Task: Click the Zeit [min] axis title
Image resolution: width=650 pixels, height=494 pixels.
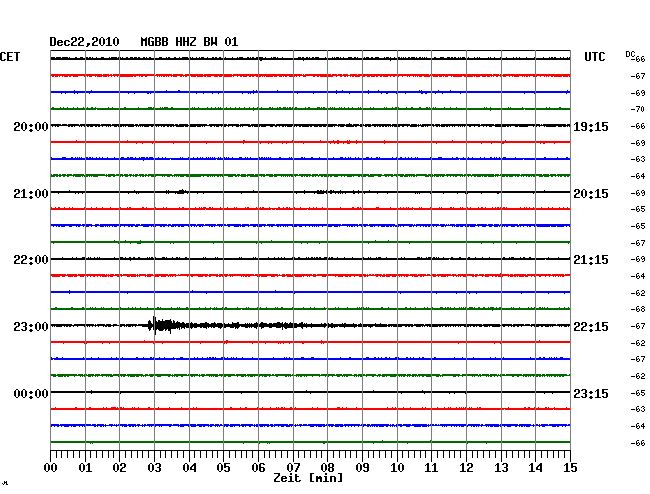Action: pyautogui.click(x=308, y=478)
